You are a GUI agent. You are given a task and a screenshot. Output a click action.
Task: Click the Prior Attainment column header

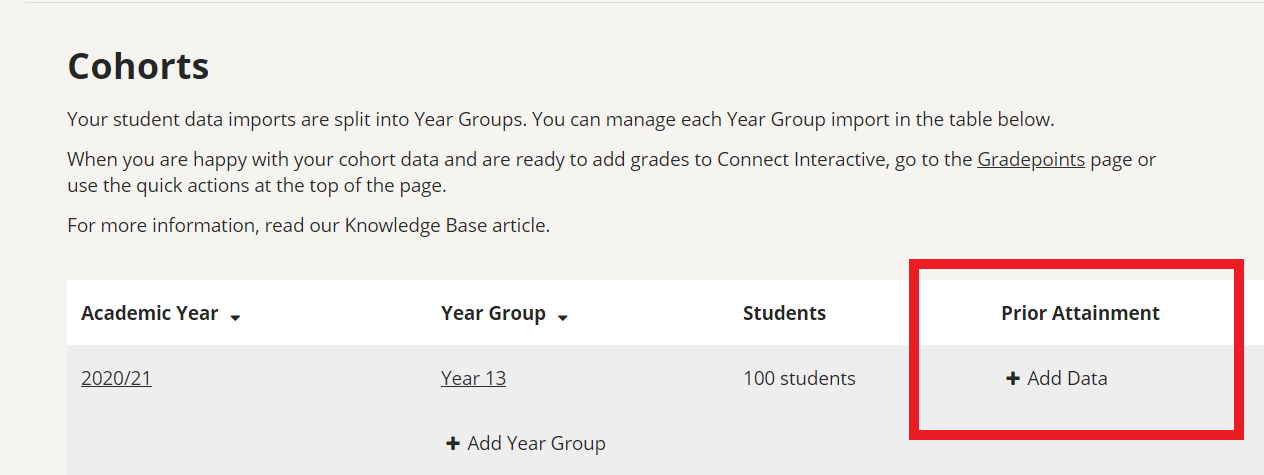click(x=1080, y=313)
